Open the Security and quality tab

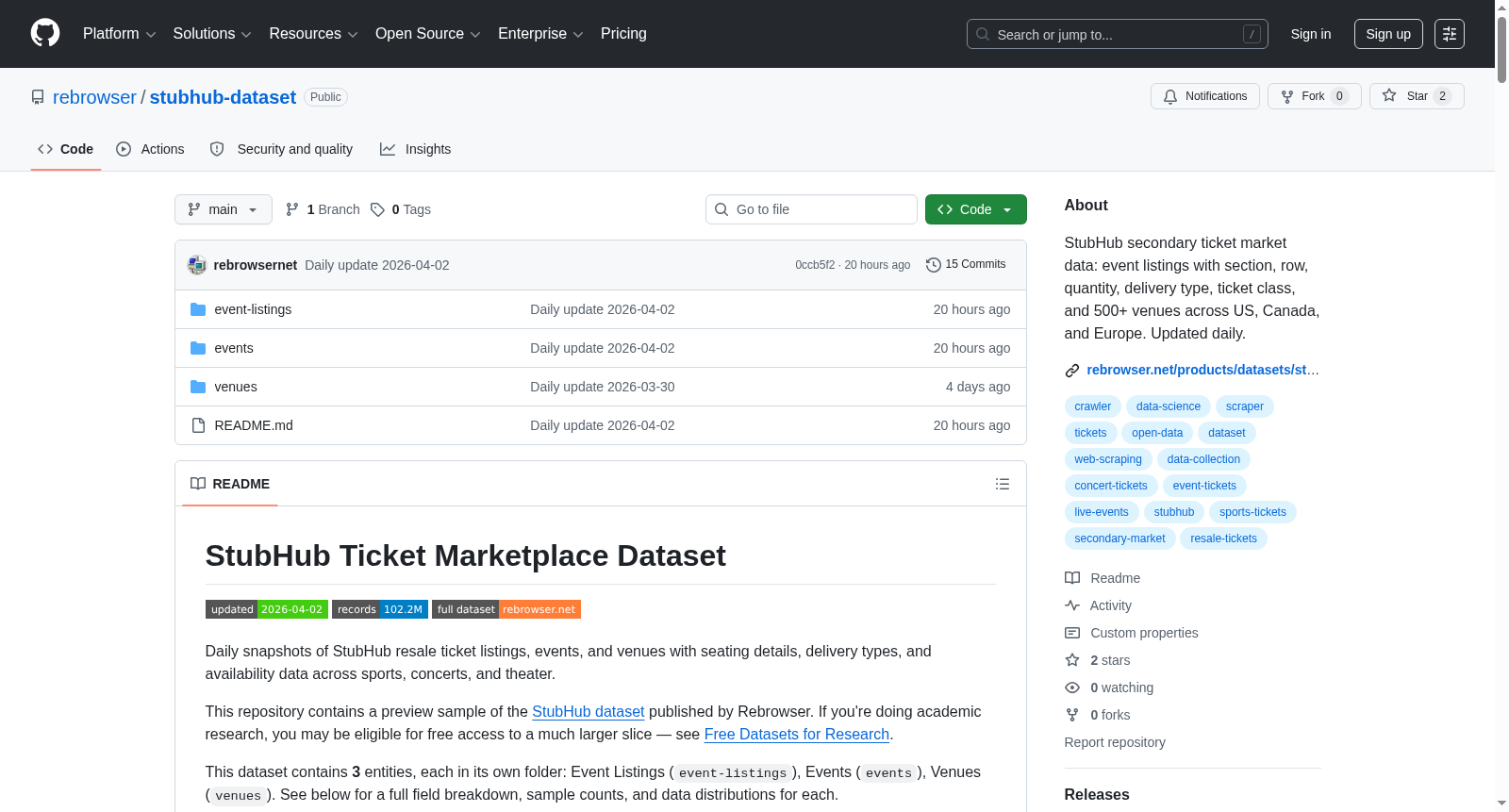(282, 149)
